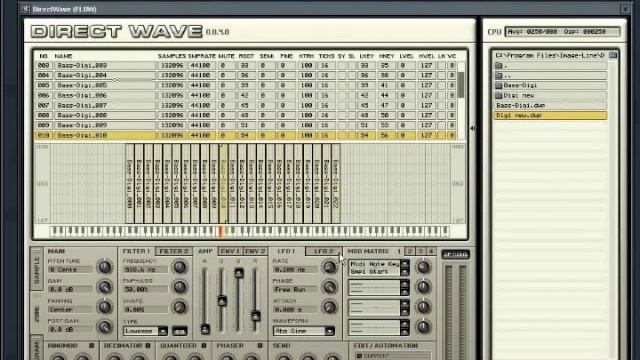
Task: Enable the Quantizer effect toggle
Action: coord(204,346)
